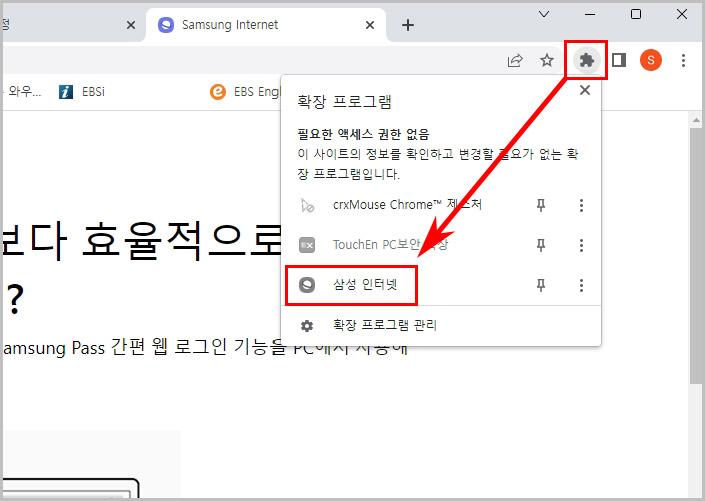Minimize the Chrome window
The width and height of the screenshot is (705, 501).
(x=590, y=14)
